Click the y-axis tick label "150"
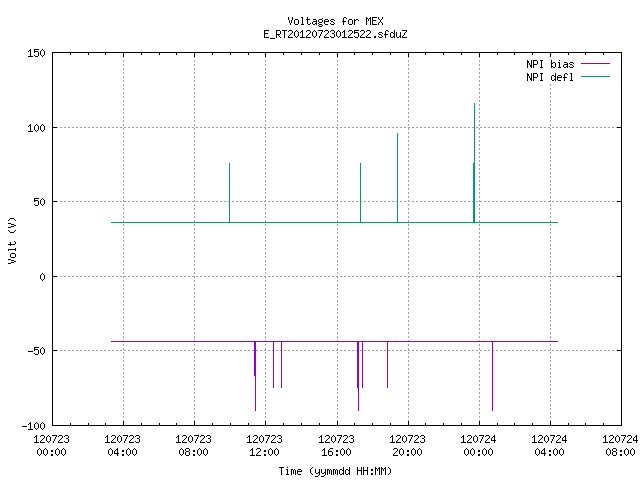The image size is (640, 480). [36, 53]
